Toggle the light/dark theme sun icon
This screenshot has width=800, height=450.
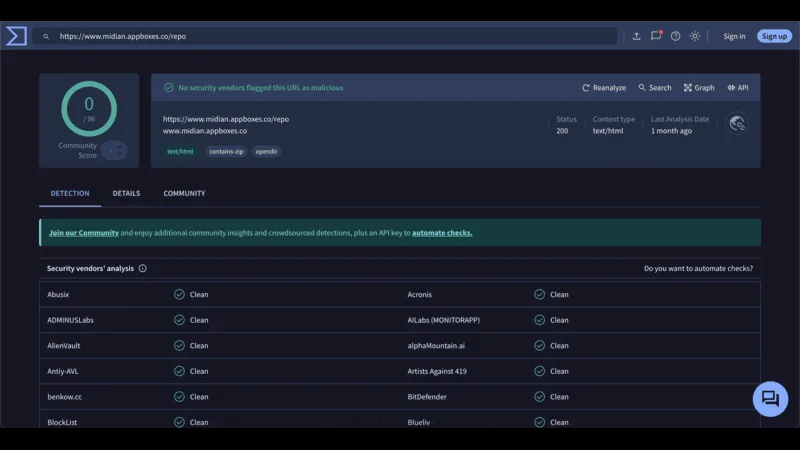pos(695,36)
